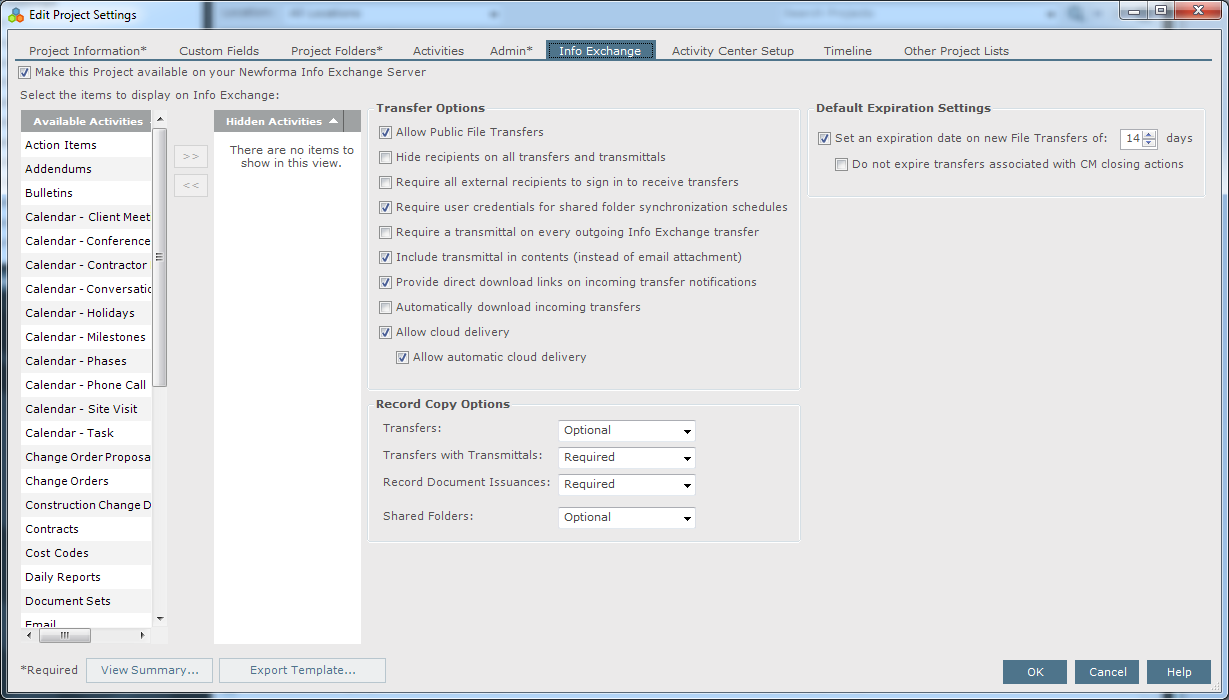Check Require all external recipients to sign in
The height and width of the screenshot is (700, 1229).
pyautogui.click(x=385, y=182)
